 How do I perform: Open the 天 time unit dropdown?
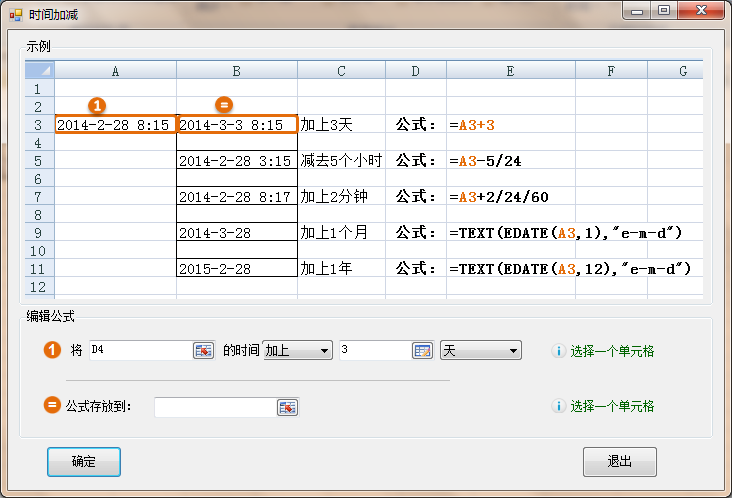point(481,350)
